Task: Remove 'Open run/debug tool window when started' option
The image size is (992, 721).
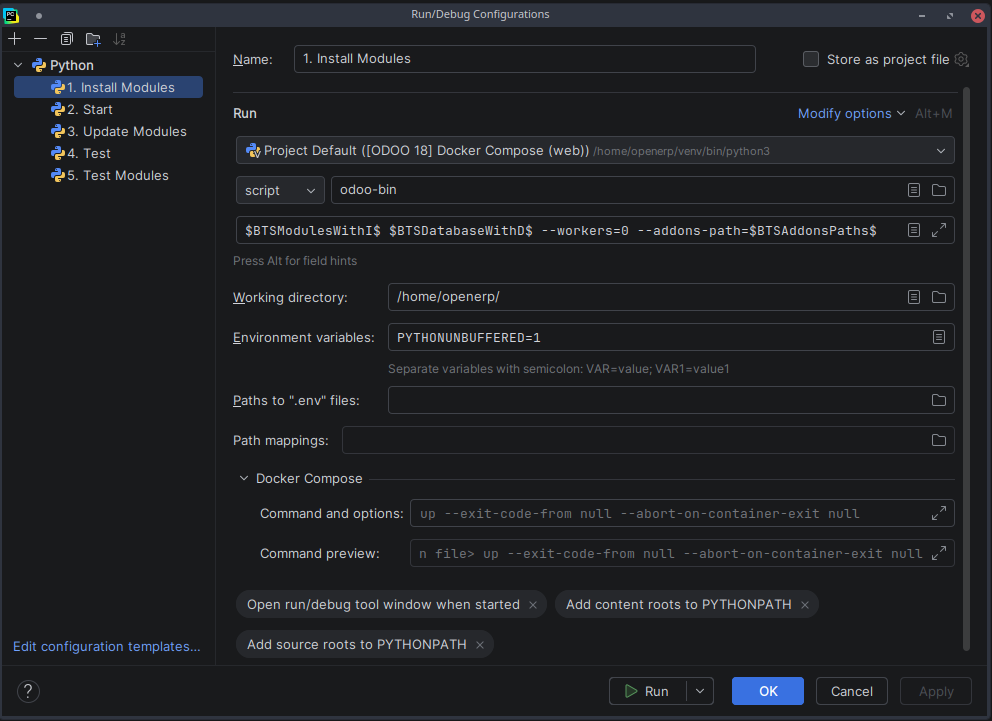Action: 533,605
